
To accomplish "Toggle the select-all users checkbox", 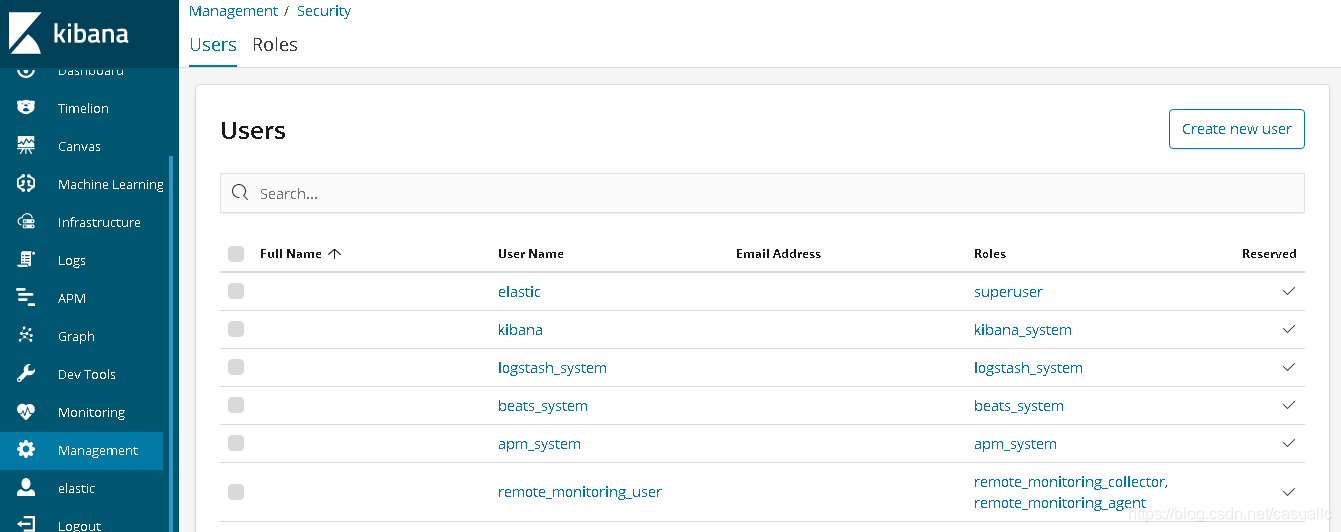I will pyautogui.click(x=236, y=254).
